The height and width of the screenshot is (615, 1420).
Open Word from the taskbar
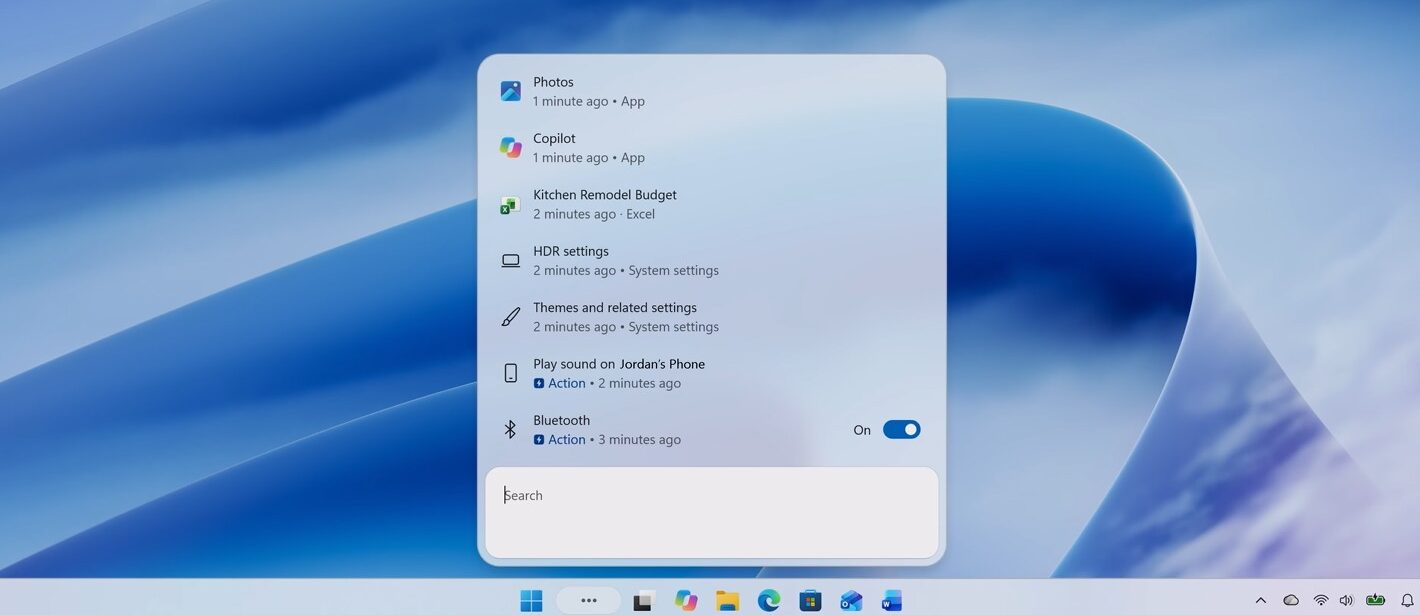(x=892, y=600)
